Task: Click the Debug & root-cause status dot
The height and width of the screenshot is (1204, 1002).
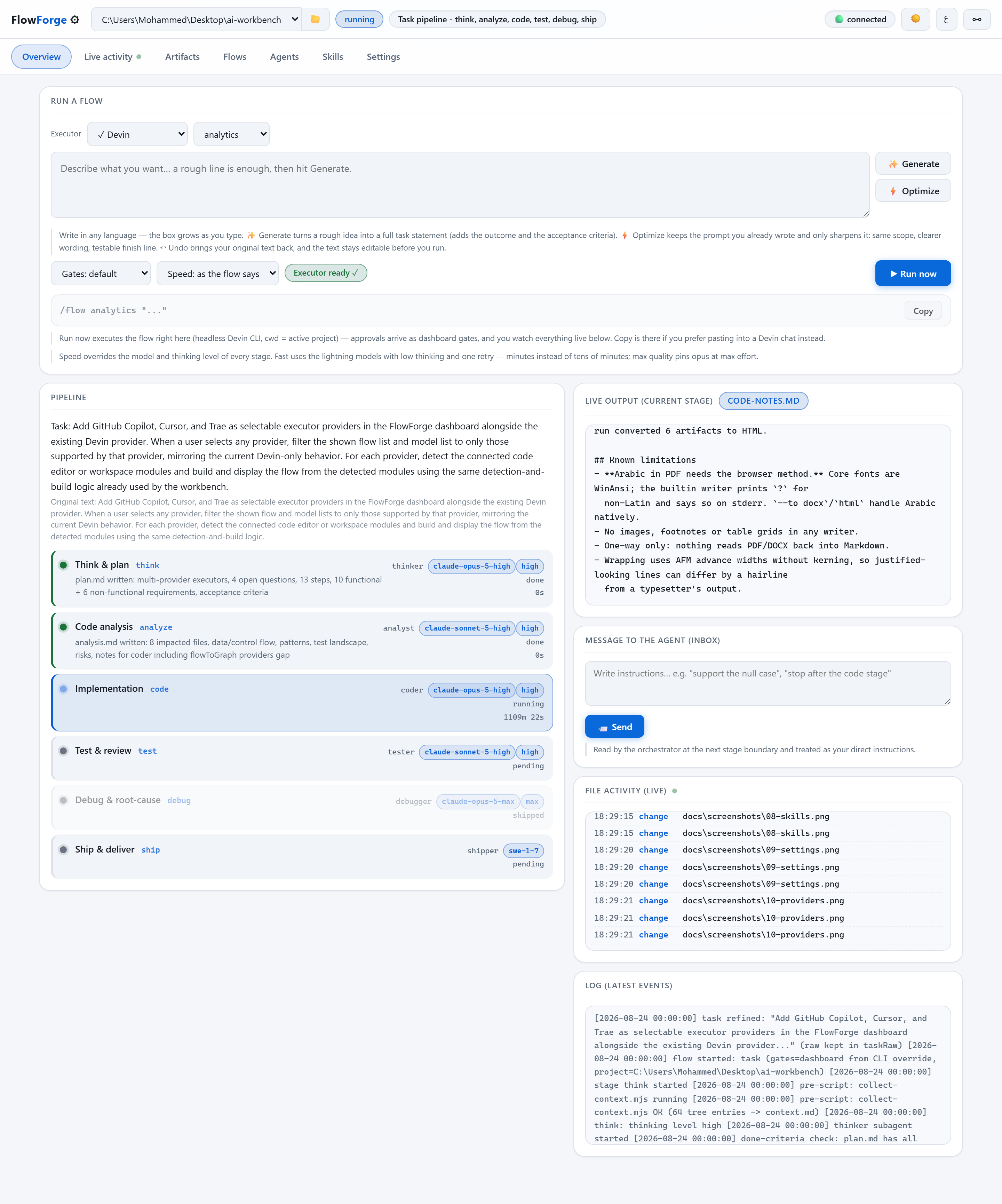Action: [64, 800]
